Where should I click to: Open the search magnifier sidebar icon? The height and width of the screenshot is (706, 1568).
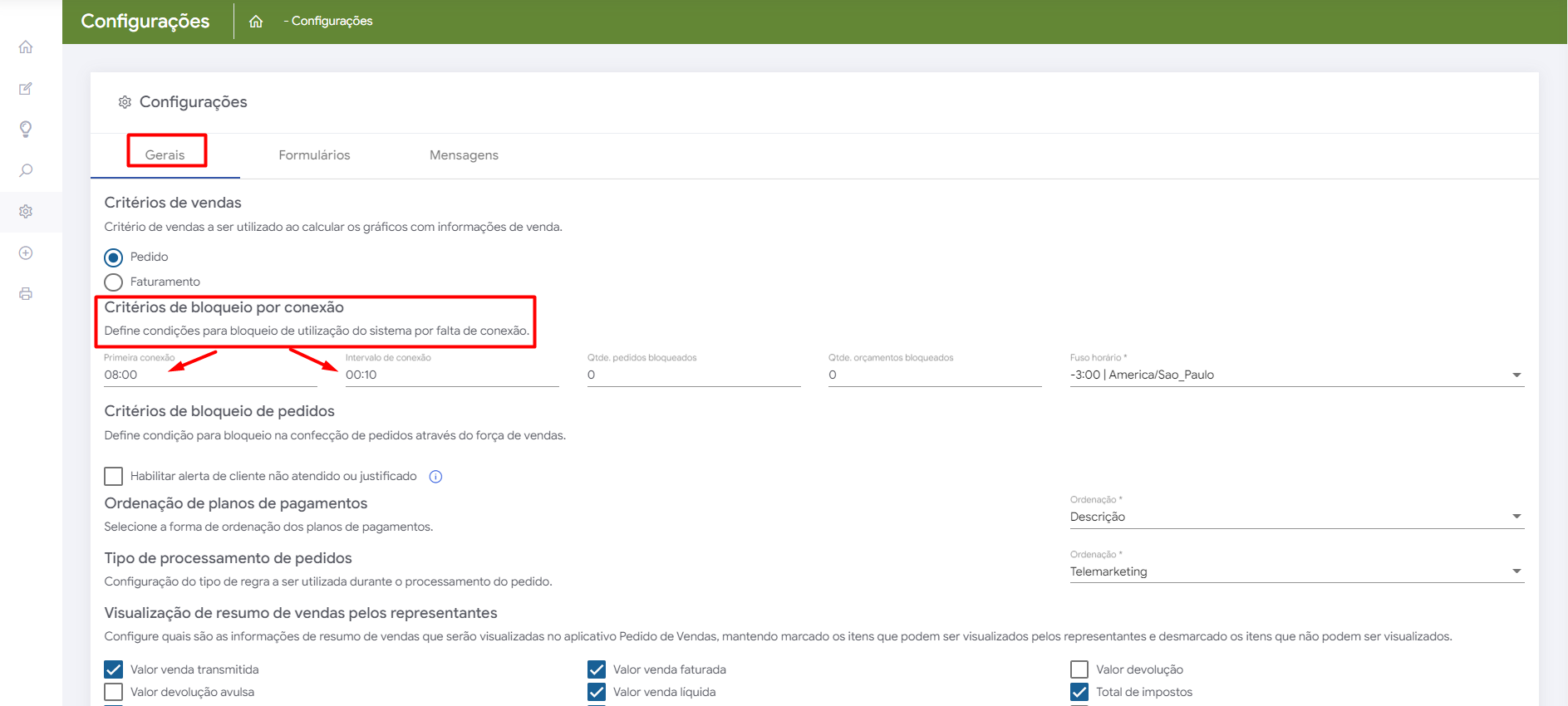26,170
